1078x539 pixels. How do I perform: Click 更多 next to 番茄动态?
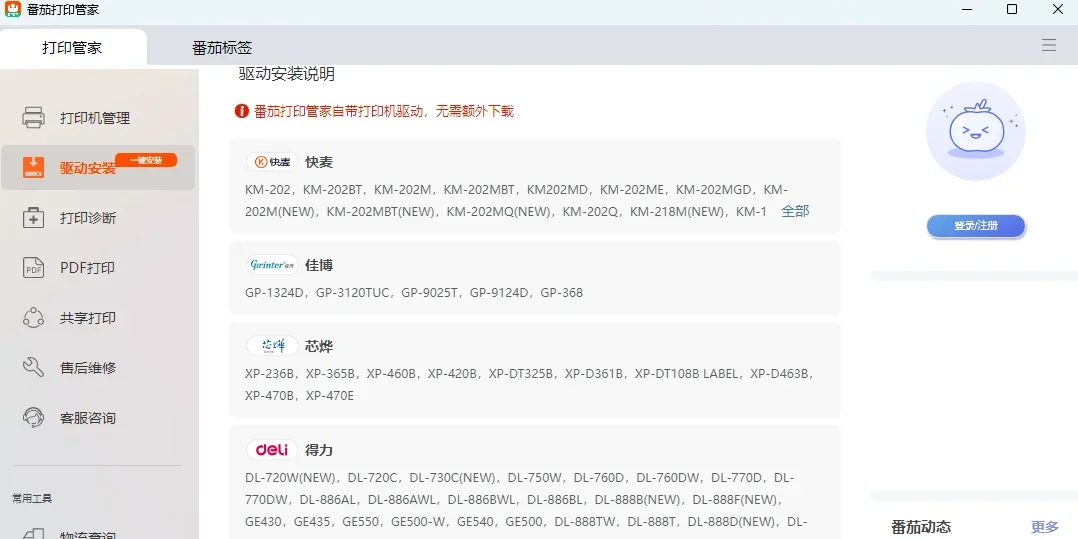tap(1045, 527)
